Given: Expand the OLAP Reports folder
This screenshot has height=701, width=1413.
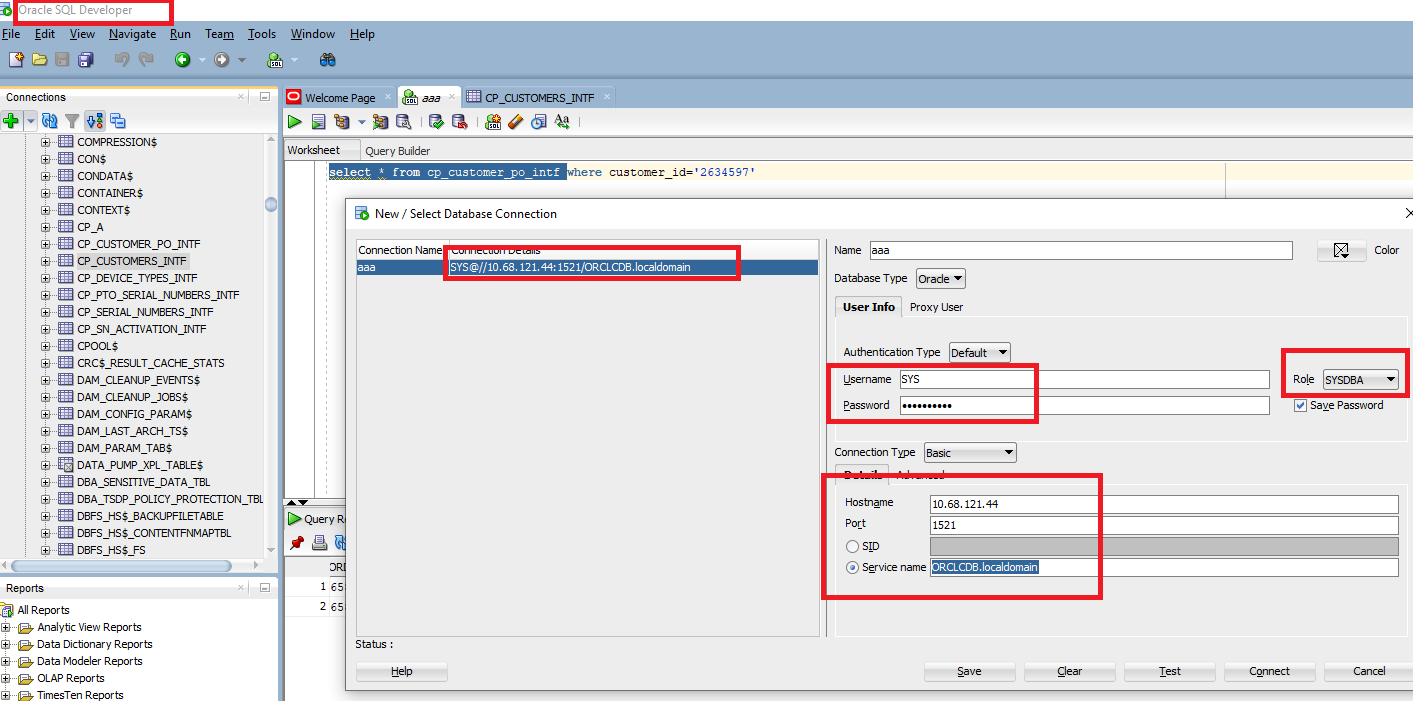Looking at the screenshot, I should click(6, 678).
